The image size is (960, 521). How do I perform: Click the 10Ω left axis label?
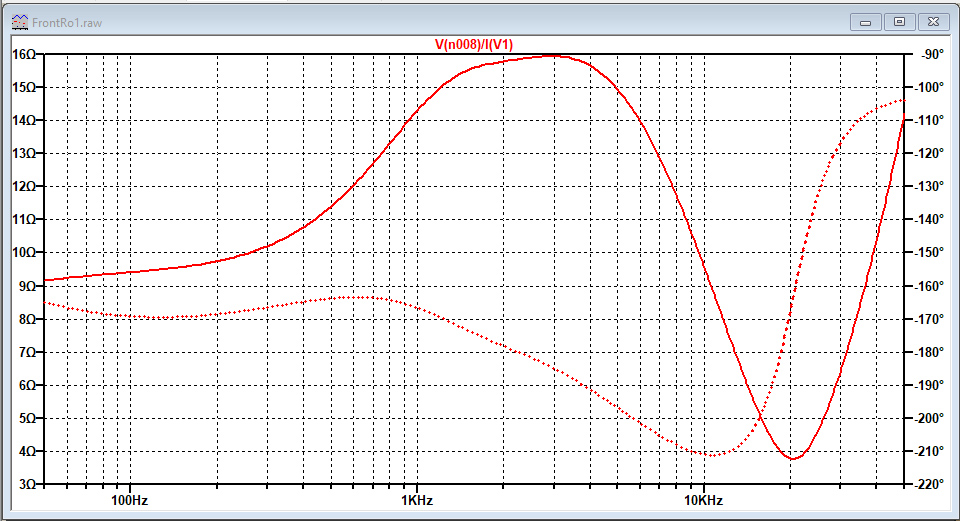pyautogui.click(x=24, y=253)
